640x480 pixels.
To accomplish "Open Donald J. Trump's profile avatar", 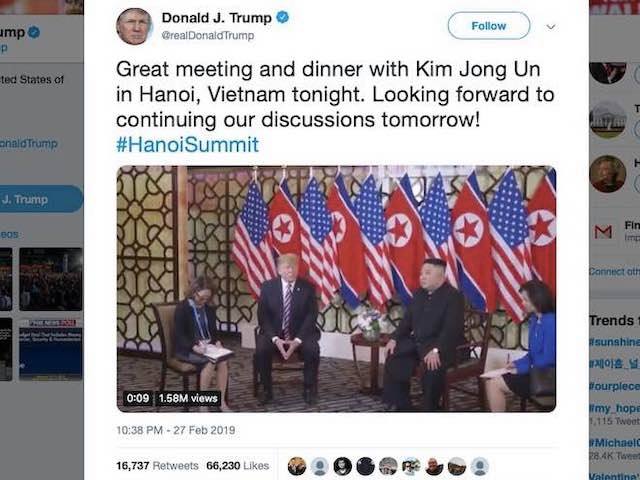I will (x=134, y=26).
